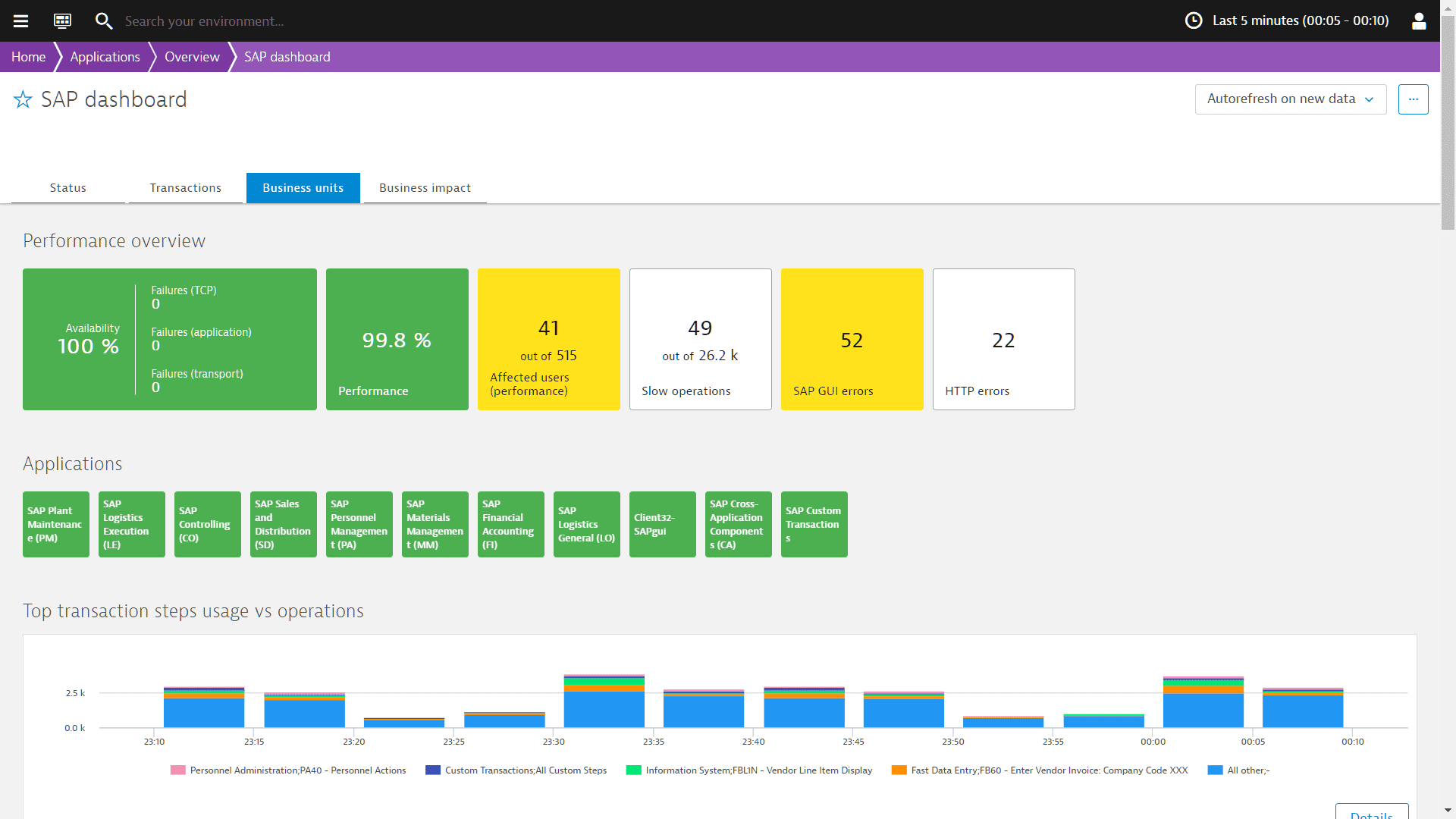Favorite the SAP dashboard with star

23,99
